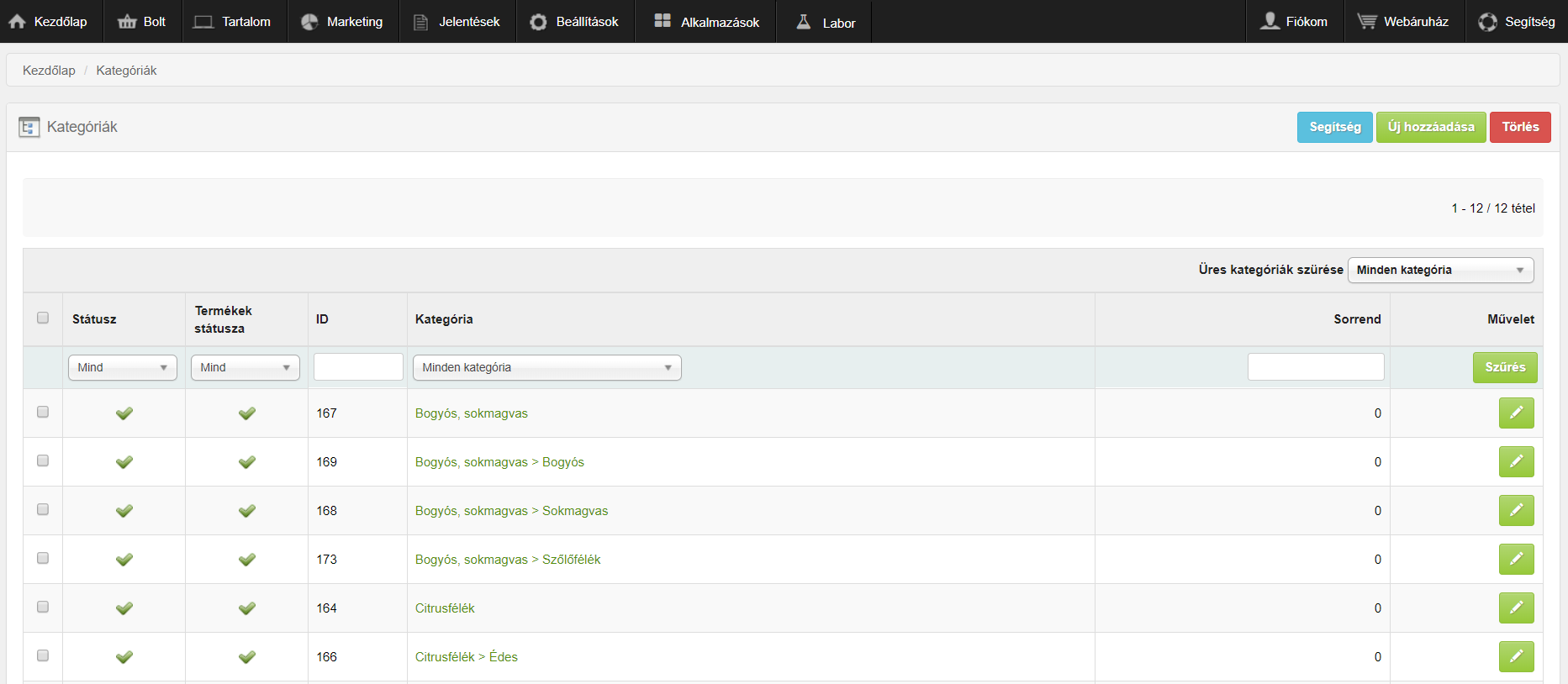Click the Fiókom user icon
Screen dimensions: 1568x684
pos(1270,21)
